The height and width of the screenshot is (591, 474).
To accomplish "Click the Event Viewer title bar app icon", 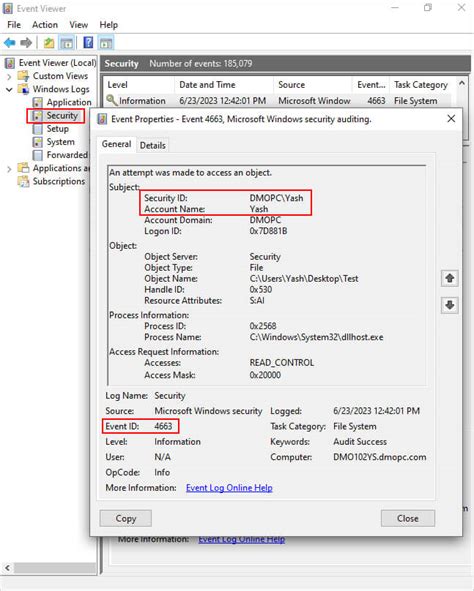I will pyautogui.click(x=8, y=8).
